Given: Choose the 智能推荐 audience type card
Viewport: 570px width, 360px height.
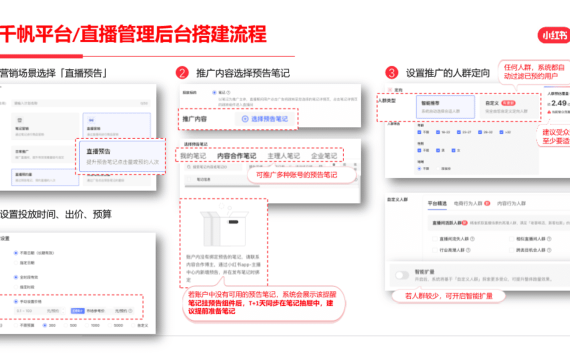Looking at the screenshot, I should click(445, 107).
